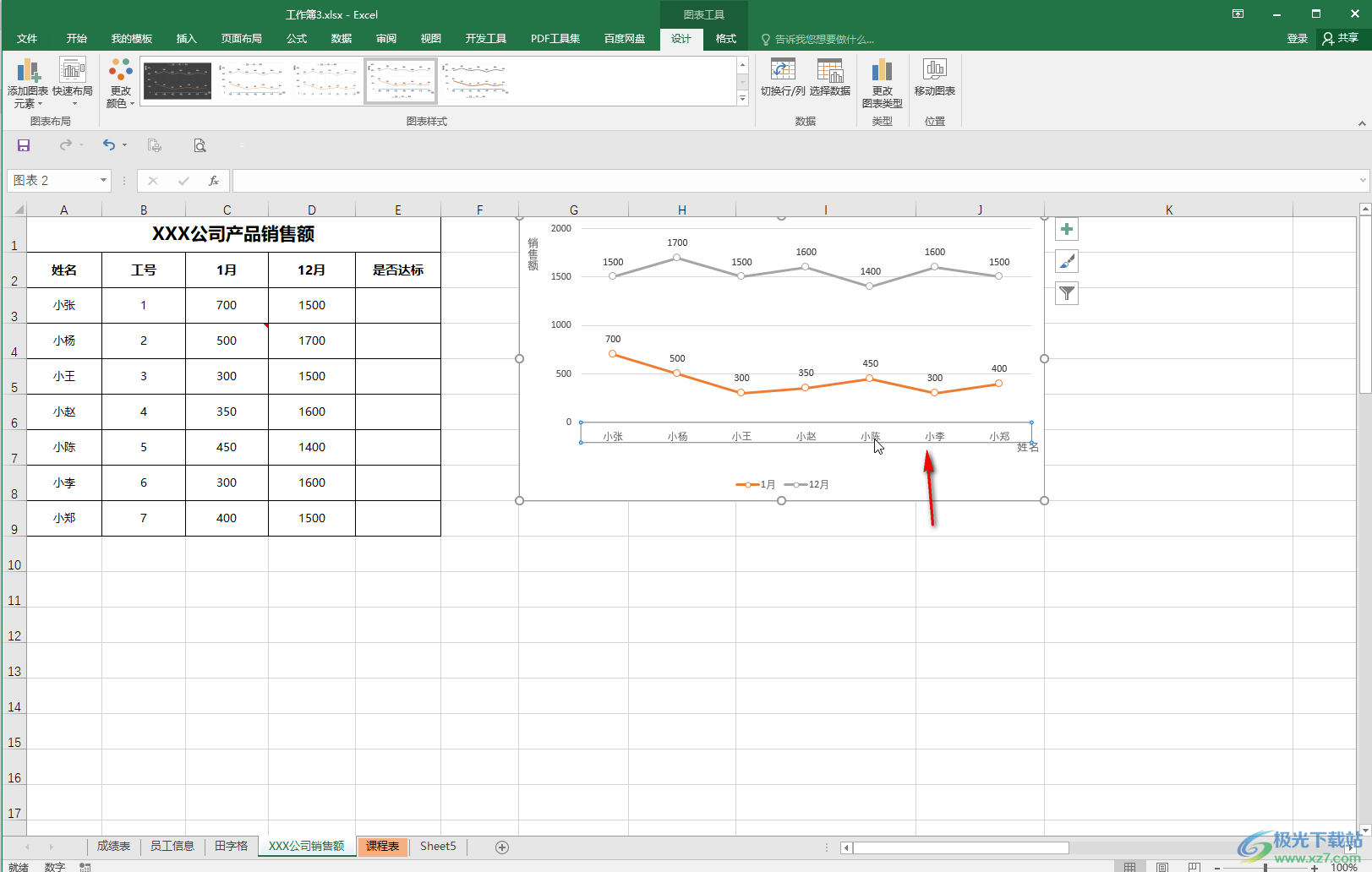1372x872 pixels.
Task: Switch to the 开始 tab
Action: [x=77, y=39]
